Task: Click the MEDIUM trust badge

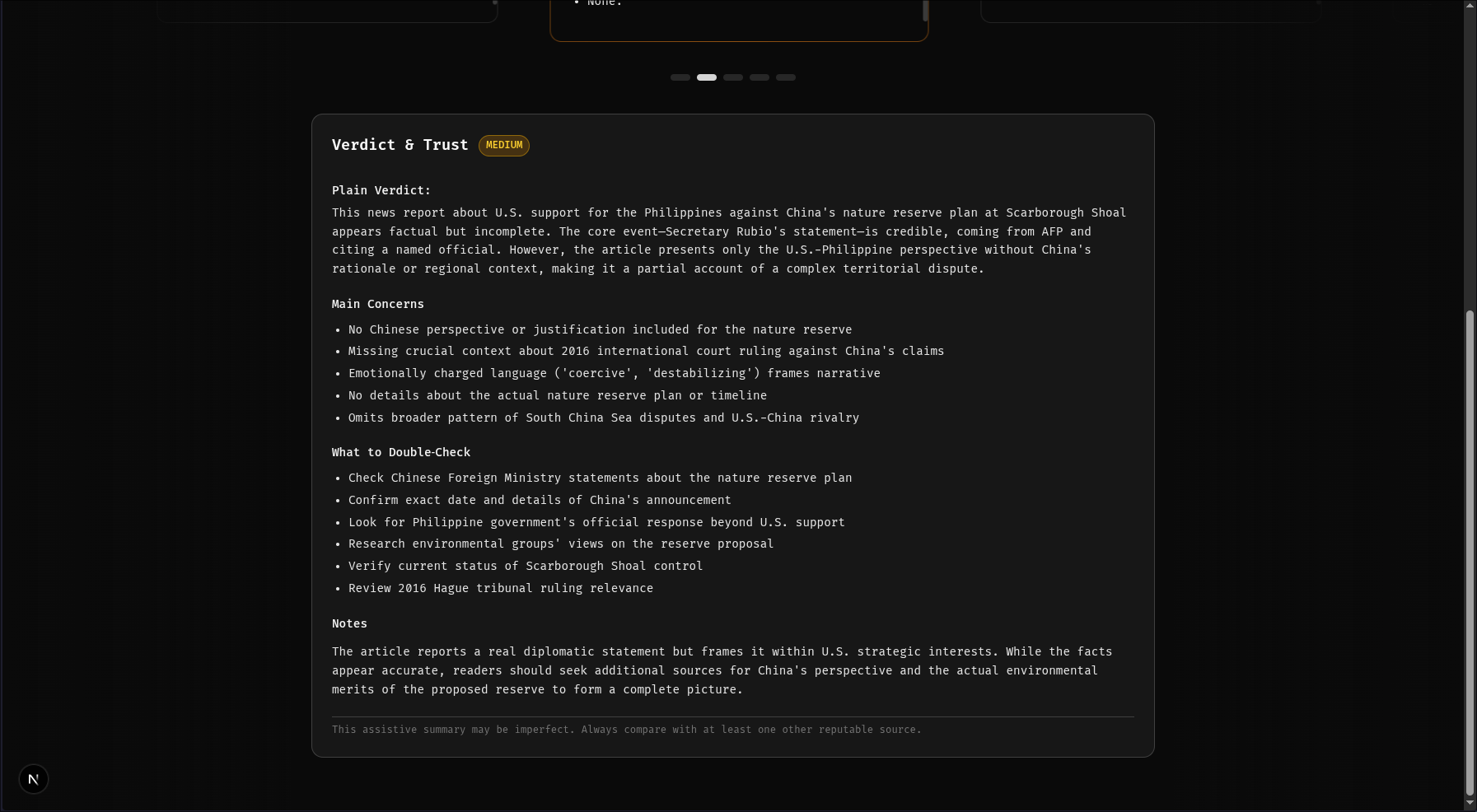Action: pyautogui.click(x=504, y=146)
